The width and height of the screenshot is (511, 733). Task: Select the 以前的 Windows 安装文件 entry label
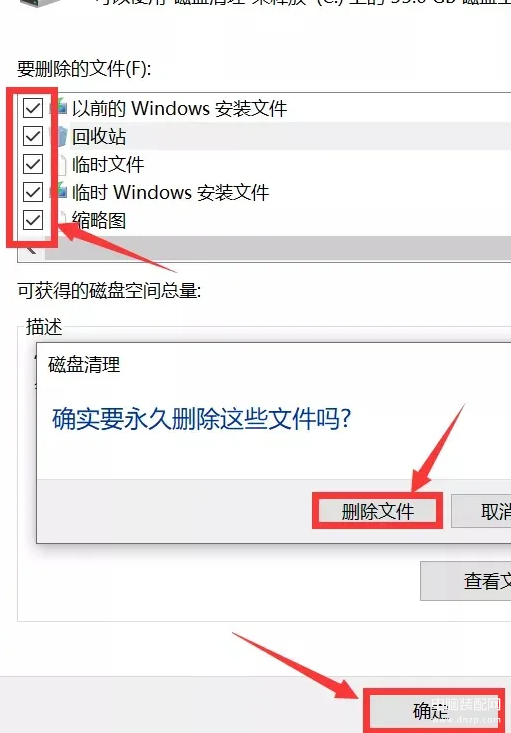click(x=180, y=108)
